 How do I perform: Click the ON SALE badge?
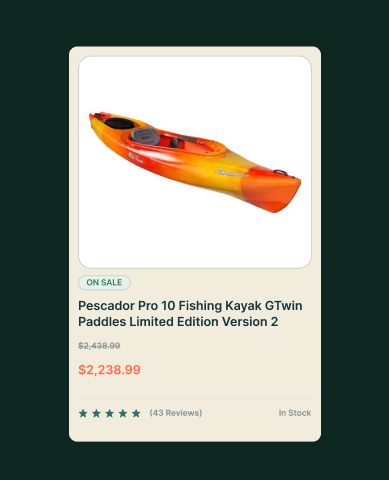pyautogui.click(x=104, y=283)
